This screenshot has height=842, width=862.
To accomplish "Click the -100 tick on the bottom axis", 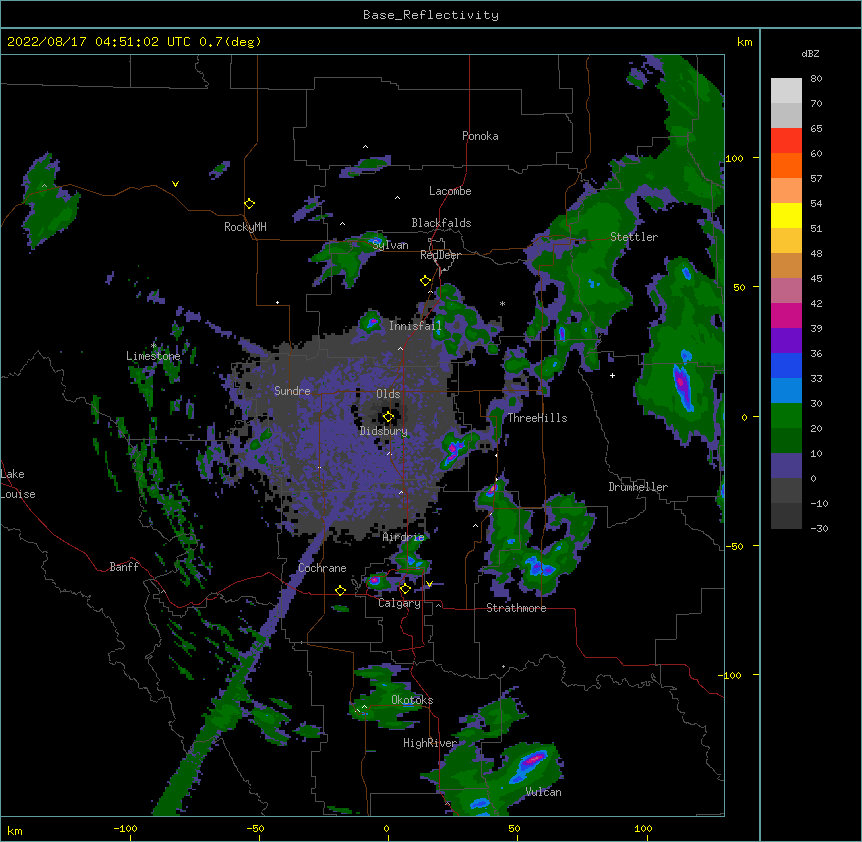I will (126, 829).
